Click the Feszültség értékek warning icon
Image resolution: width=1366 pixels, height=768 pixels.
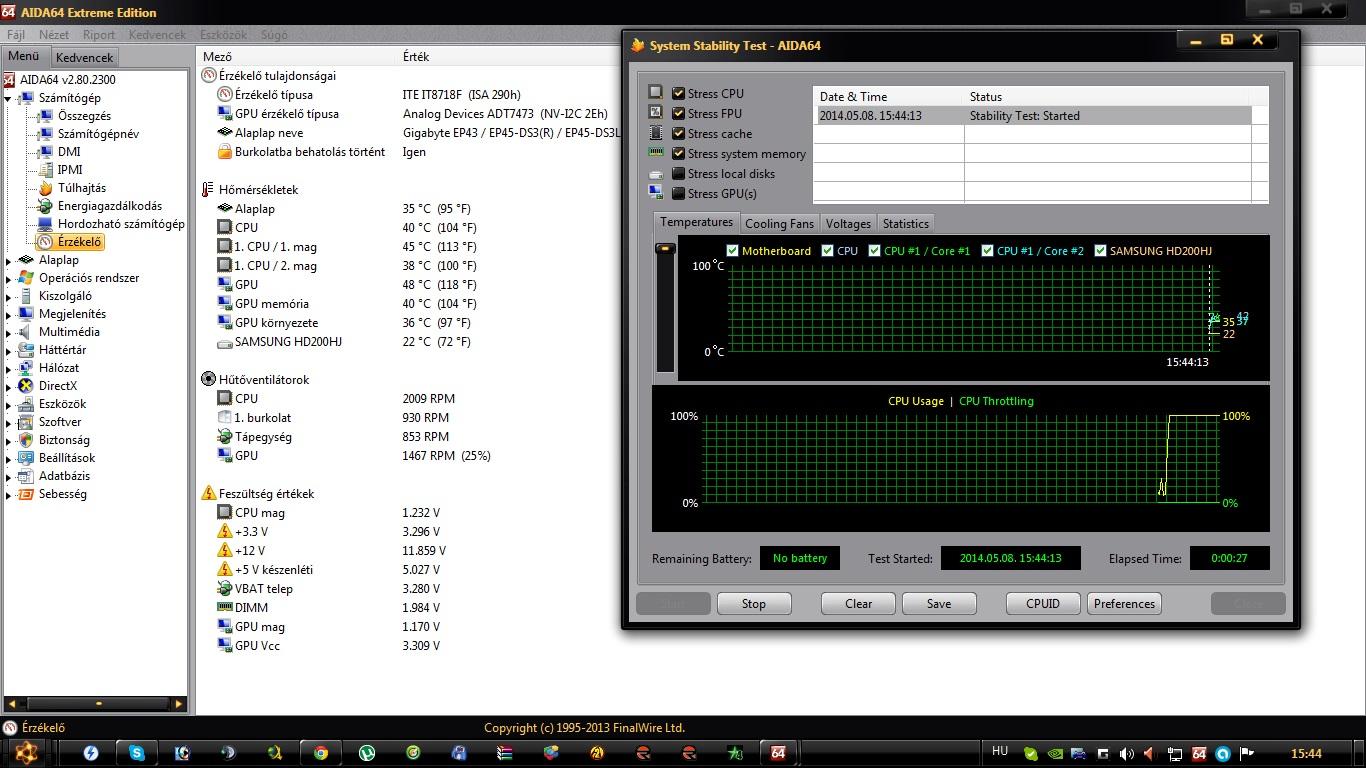pyautogui.click(x=208, y=493)
